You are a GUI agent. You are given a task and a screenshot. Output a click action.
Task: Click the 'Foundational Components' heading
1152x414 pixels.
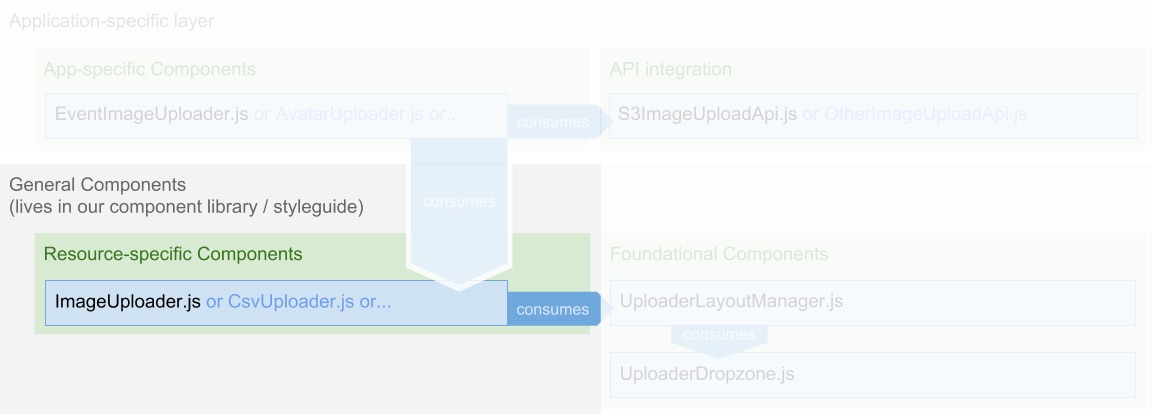(719, 254)
